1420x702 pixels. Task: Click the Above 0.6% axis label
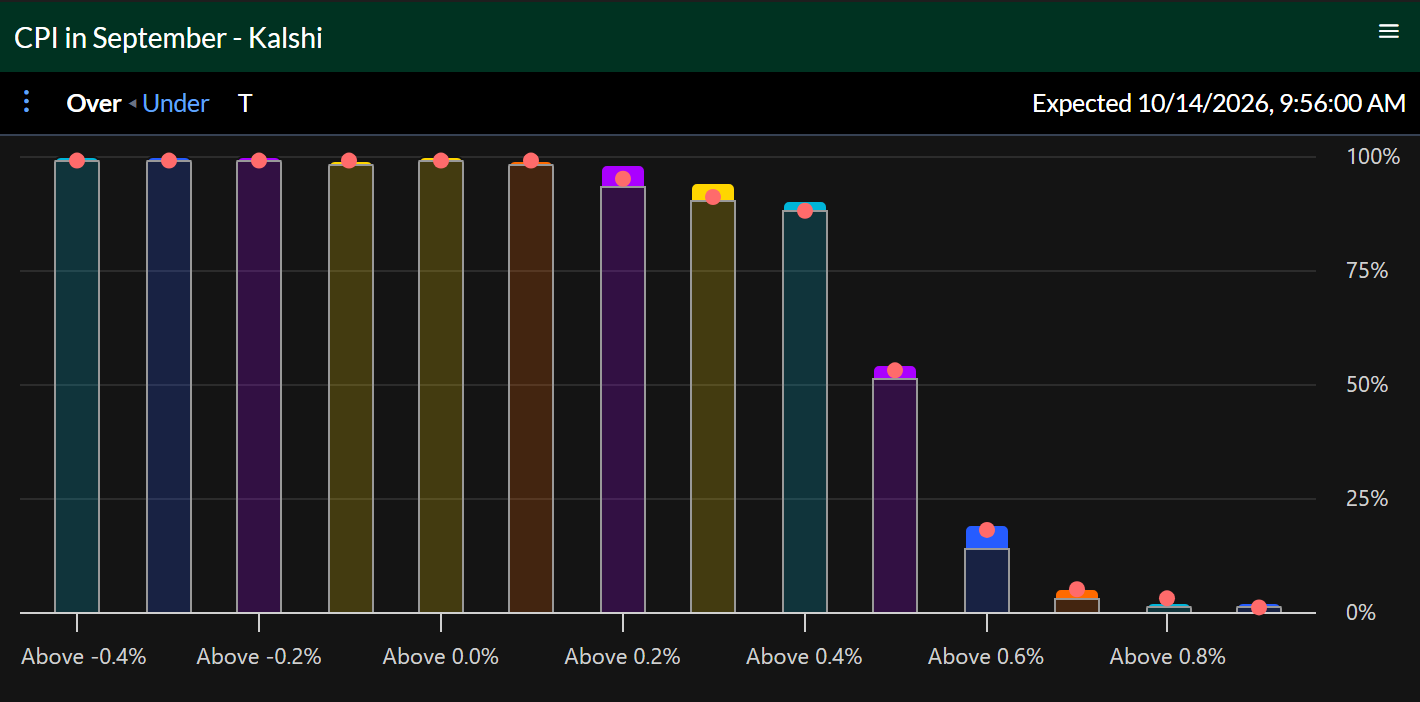pos(987,657)
